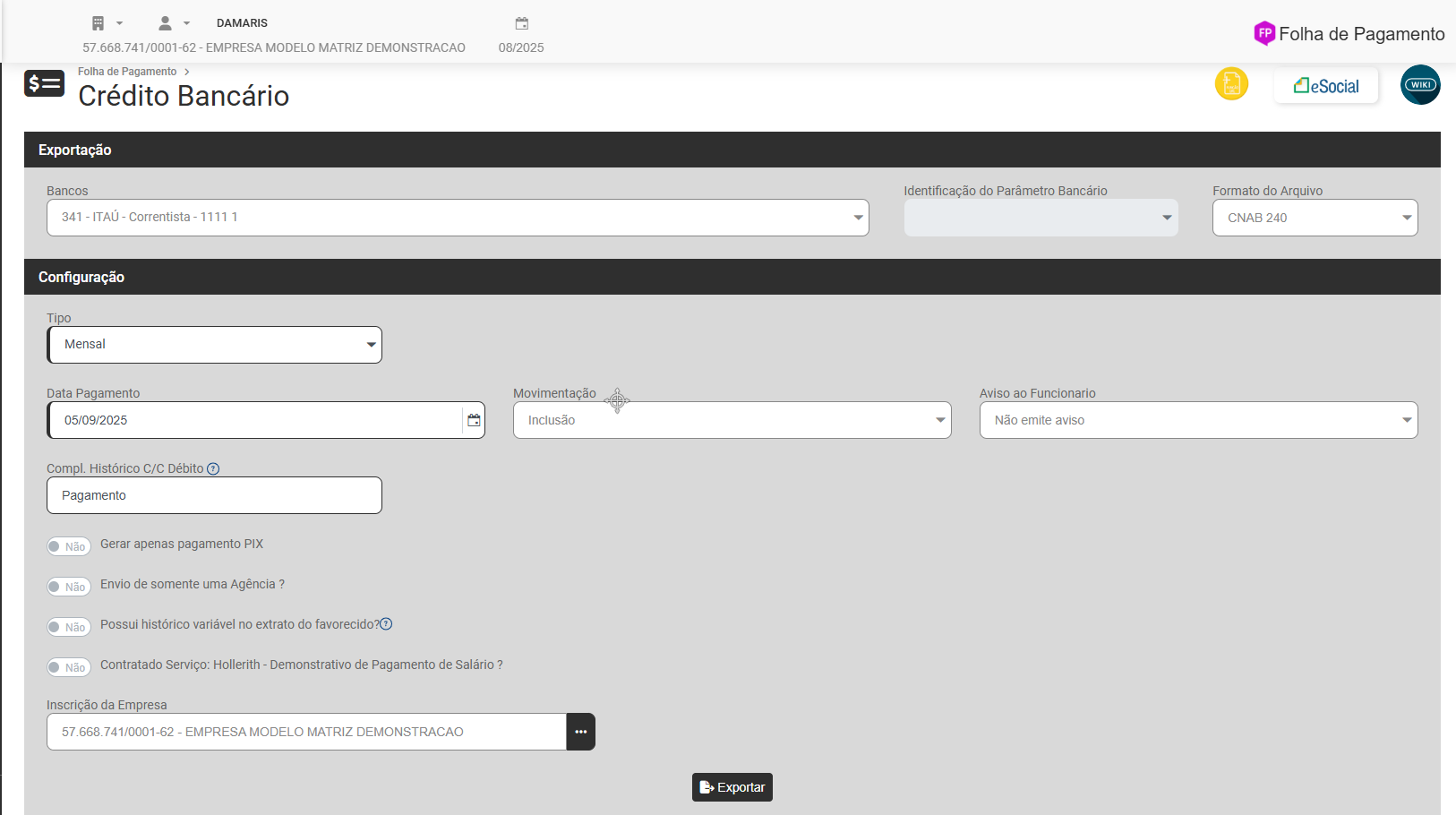Toggle Contratado Serviço Hollerith switch
The width and height of the screenshot is (1456, 815).
point(69,667)
